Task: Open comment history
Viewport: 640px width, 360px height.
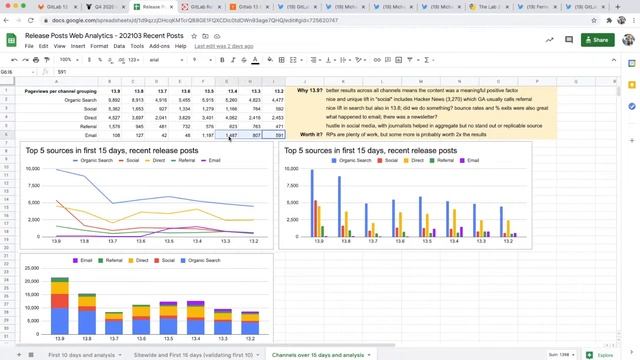Action: coord(569,40)
